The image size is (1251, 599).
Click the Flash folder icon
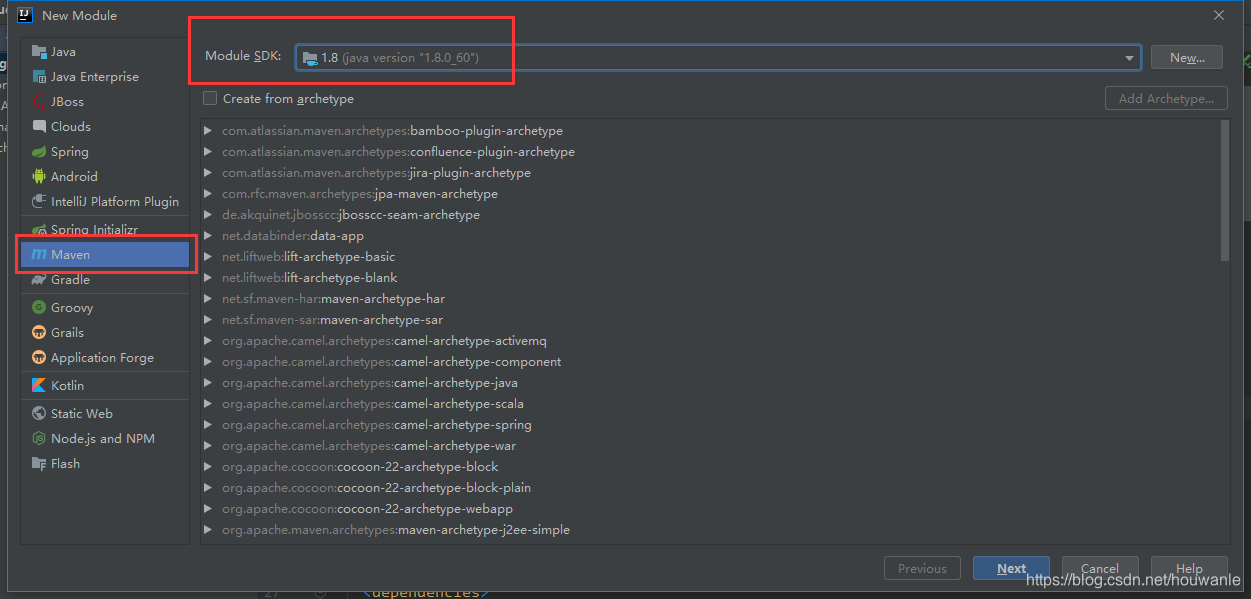click(39, 463)
